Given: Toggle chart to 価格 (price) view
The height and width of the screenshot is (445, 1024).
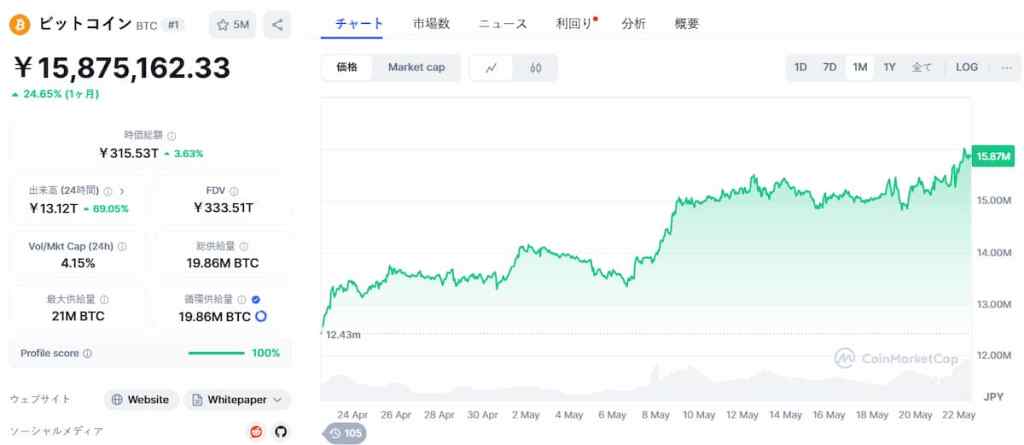Looking at the screenshot, I should click(x=348, y=67).
